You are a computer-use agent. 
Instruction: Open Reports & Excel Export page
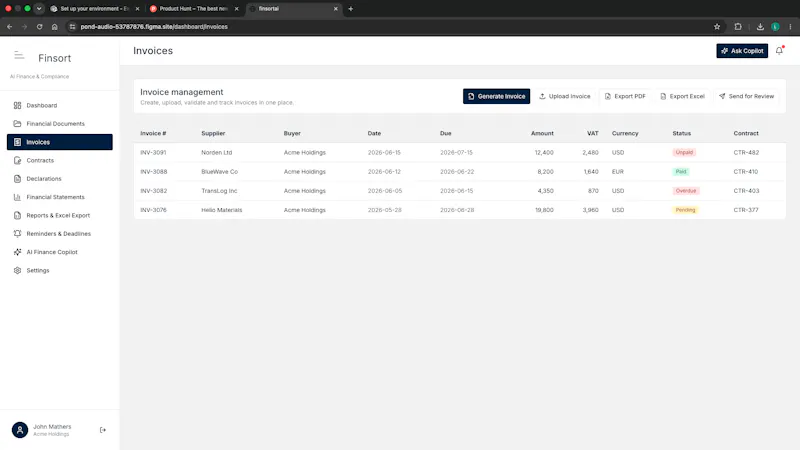pos(60,216)
